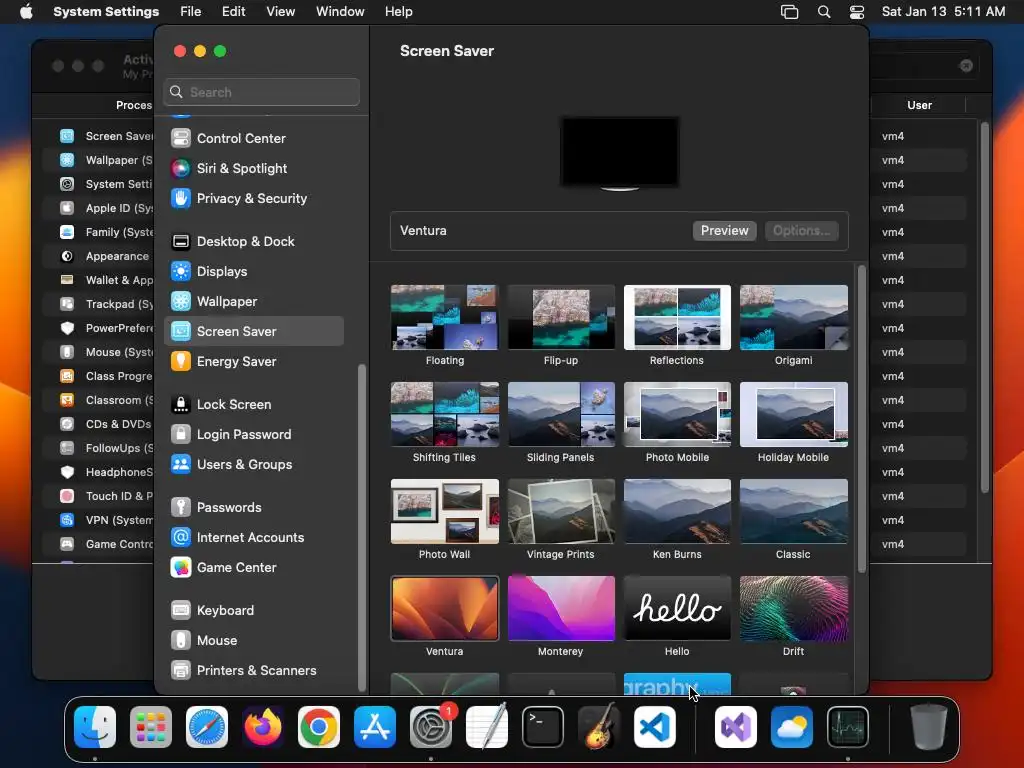Open Google Chrome from the Dock
The width and height of the screenshot is (1024, 768).
click(319, 727)
